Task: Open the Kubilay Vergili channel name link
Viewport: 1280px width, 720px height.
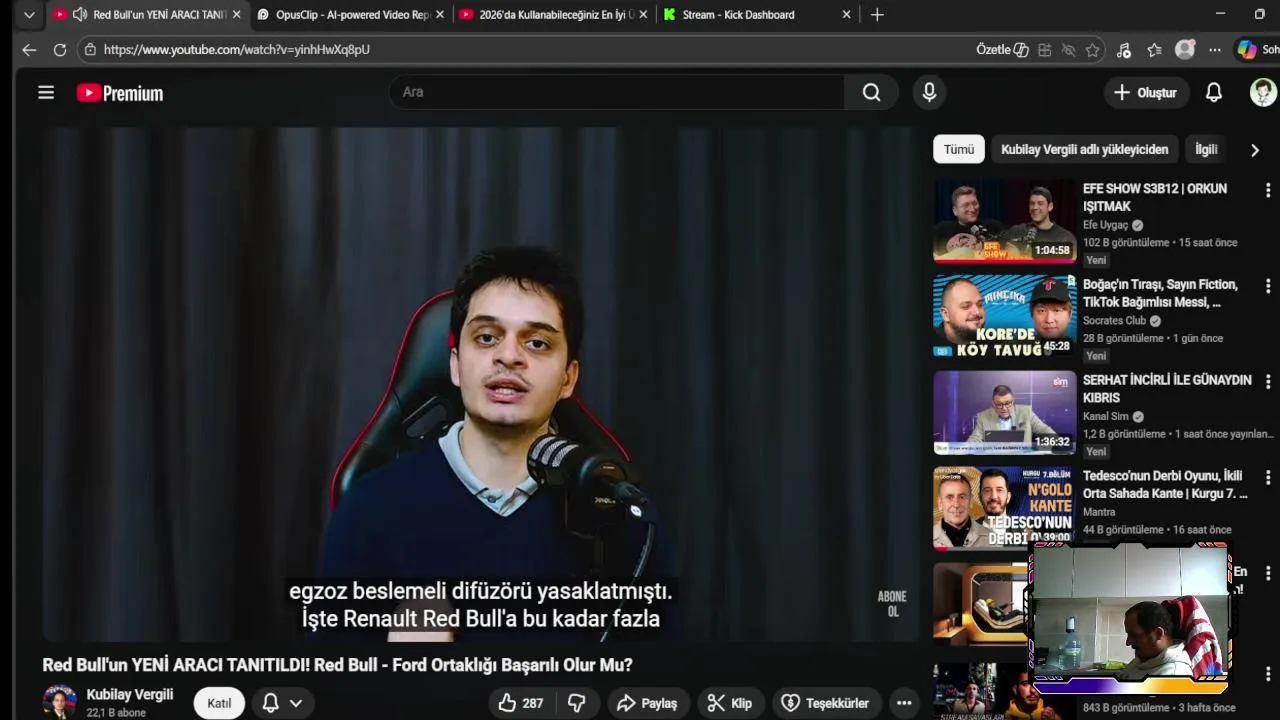Action: click(130, 694)
